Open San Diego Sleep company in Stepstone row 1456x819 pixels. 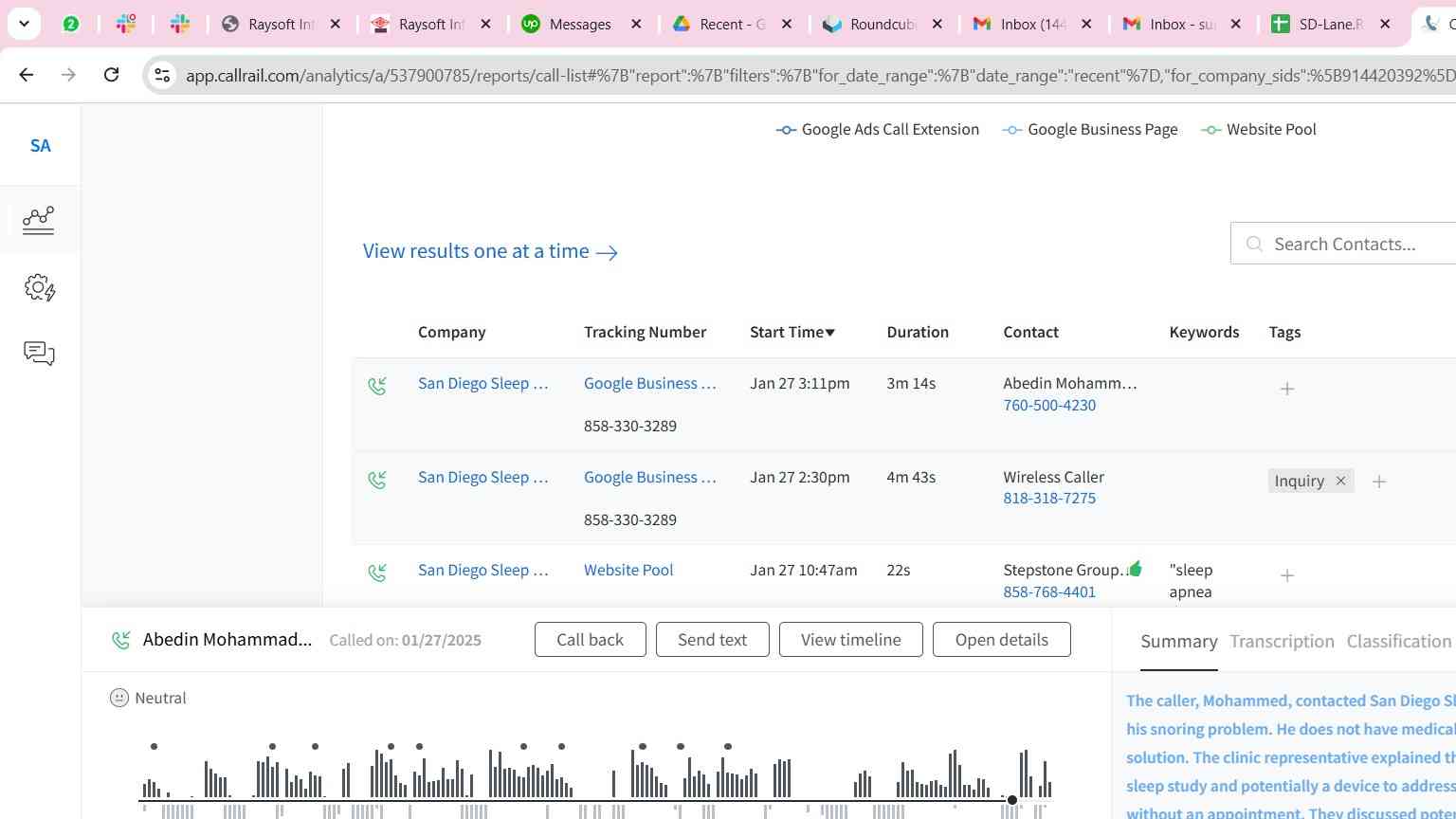click(482, 570)
